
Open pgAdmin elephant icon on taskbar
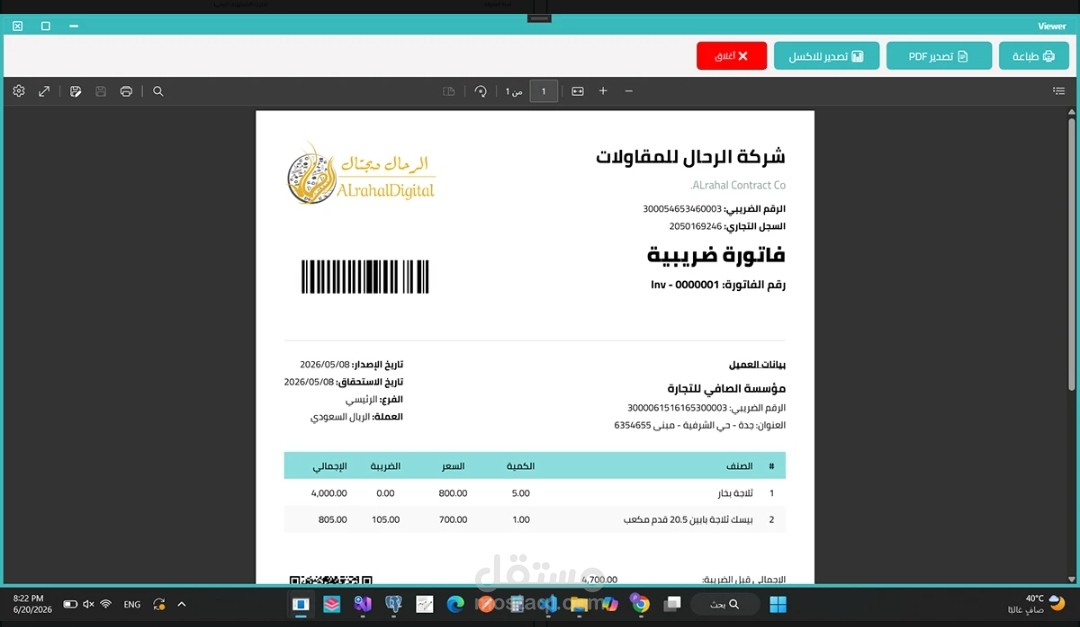(x=393, y=604)
